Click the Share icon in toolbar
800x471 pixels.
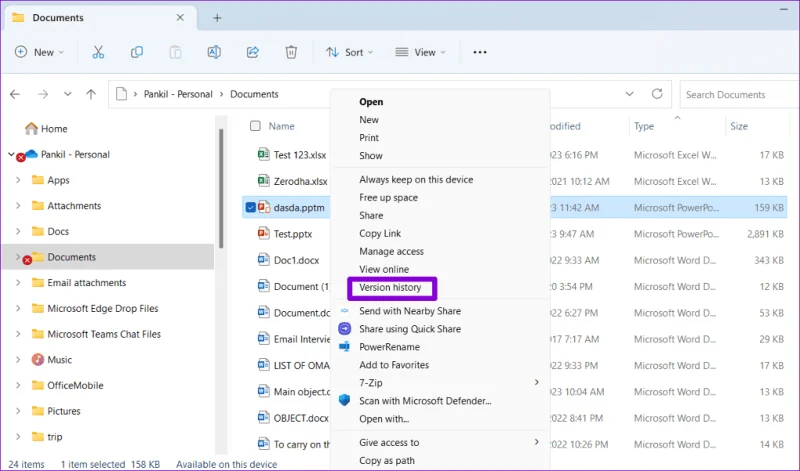pos(253,52)
